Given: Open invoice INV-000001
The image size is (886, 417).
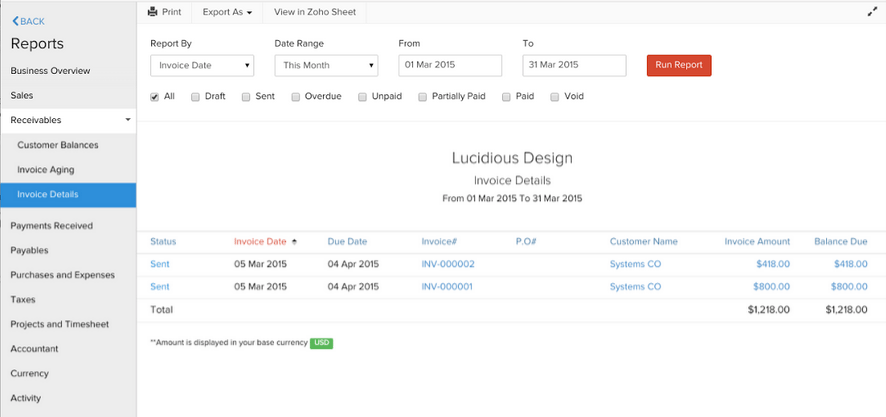Looking at the screenshot, I should click(x=447, y=287).
